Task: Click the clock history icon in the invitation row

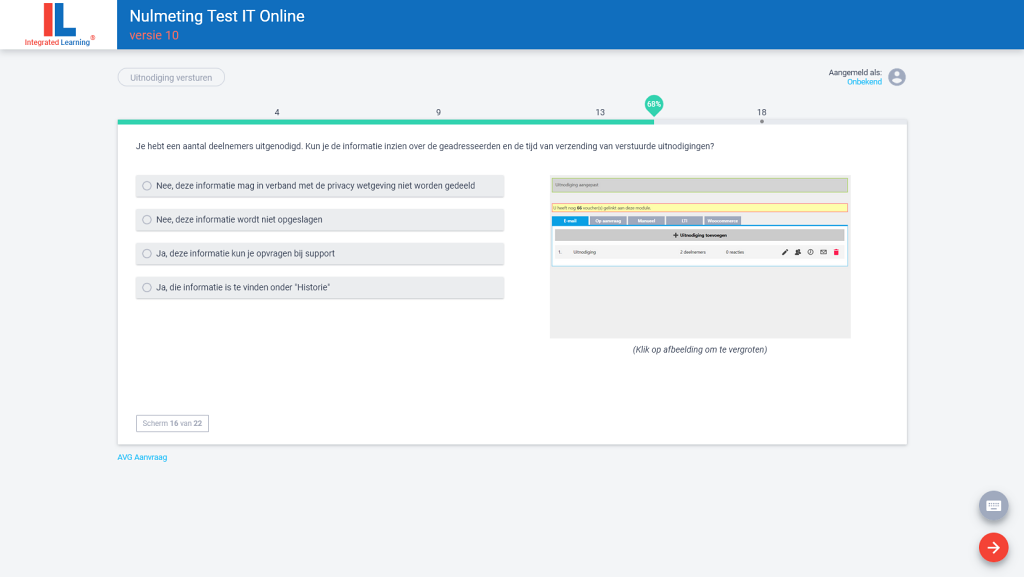Action: coord(810,252)
